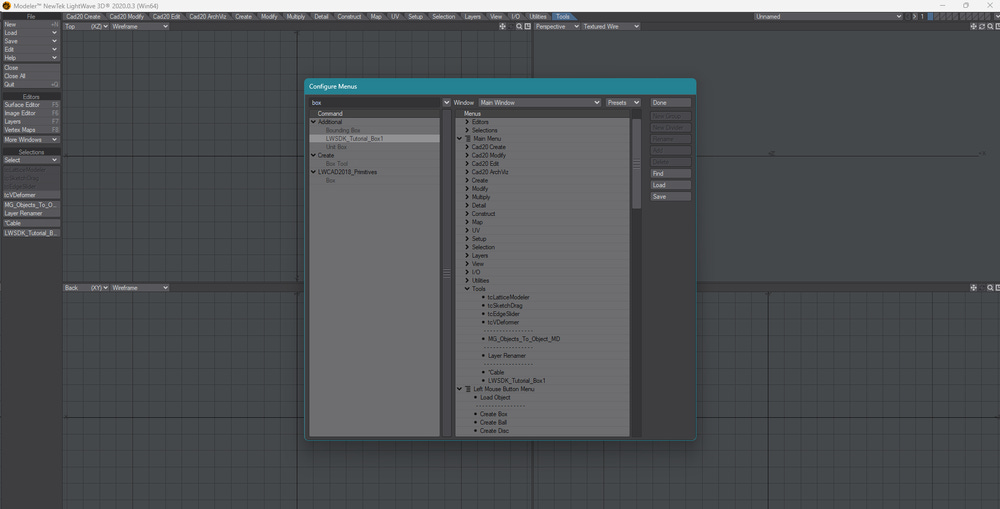1000x509 pixels.
Task: Select tcLatticeModeler in menu tree
Action: pyautogui.click(x=508, y=297)
